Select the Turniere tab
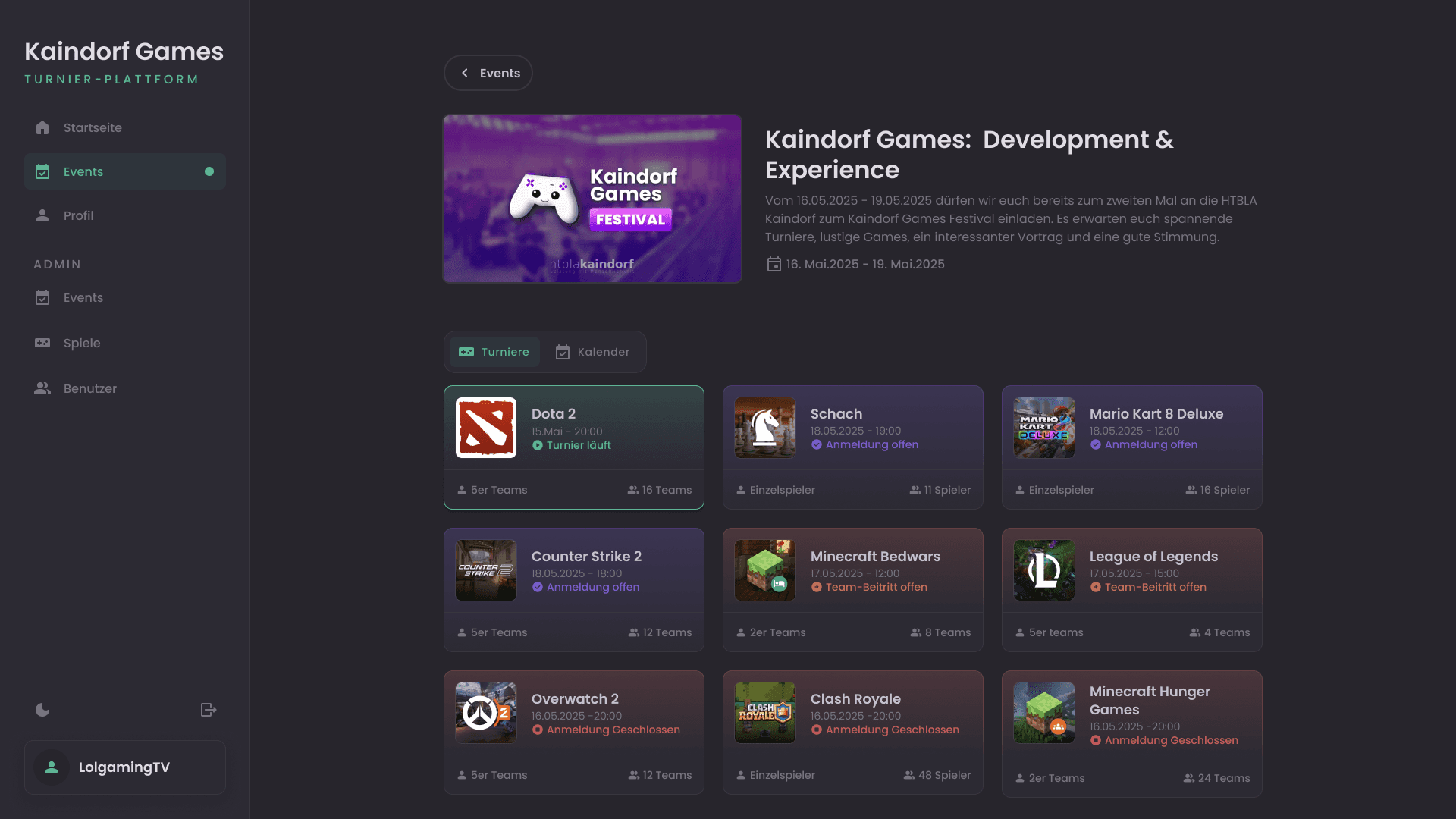Screen dimensions: 1456x819 point(494,352)
